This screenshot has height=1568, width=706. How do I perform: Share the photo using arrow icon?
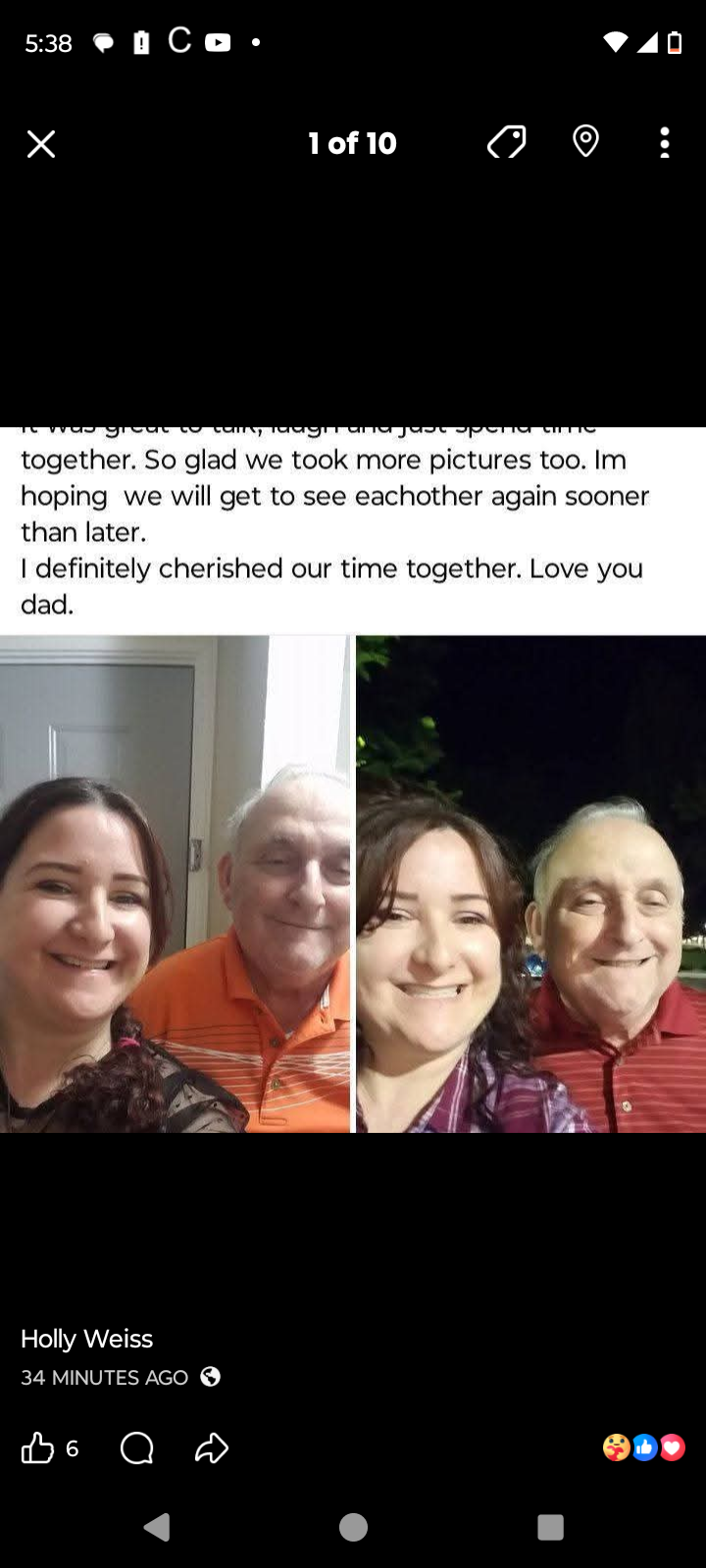212,1448
